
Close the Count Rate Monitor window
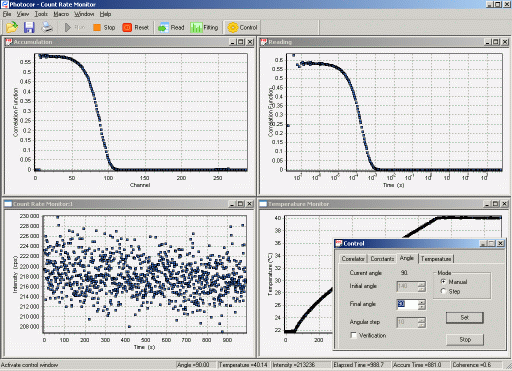[250, 204]
